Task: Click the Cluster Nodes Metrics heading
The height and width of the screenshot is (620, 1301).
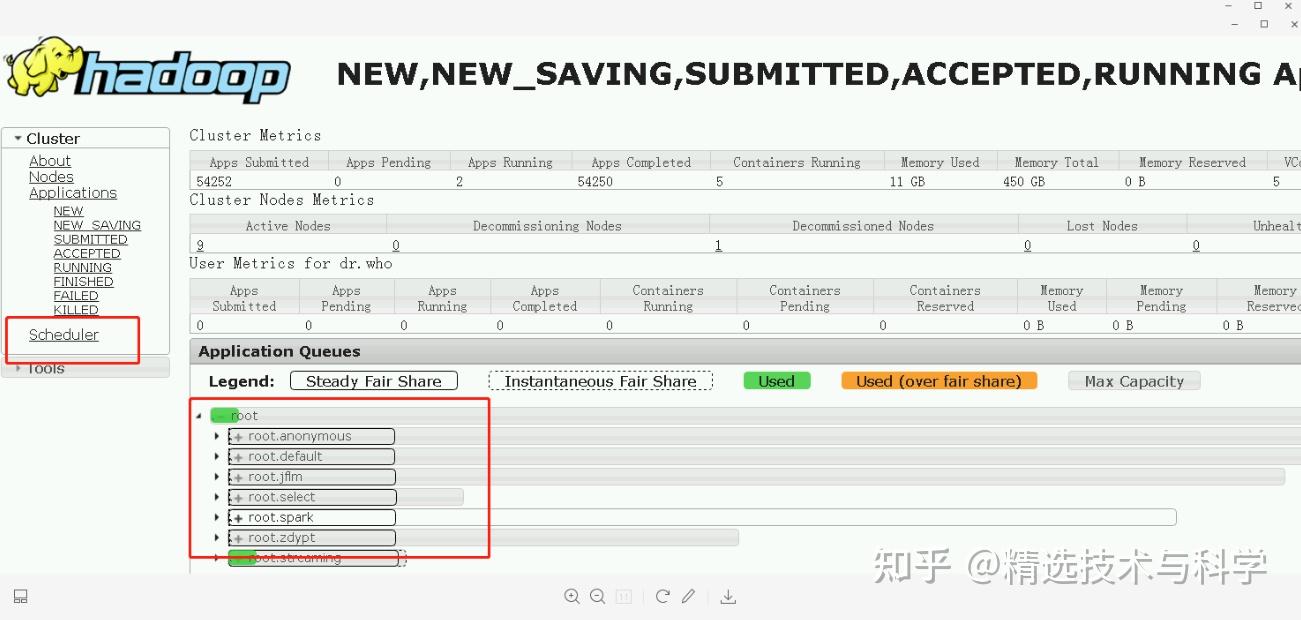Action: 282,199
